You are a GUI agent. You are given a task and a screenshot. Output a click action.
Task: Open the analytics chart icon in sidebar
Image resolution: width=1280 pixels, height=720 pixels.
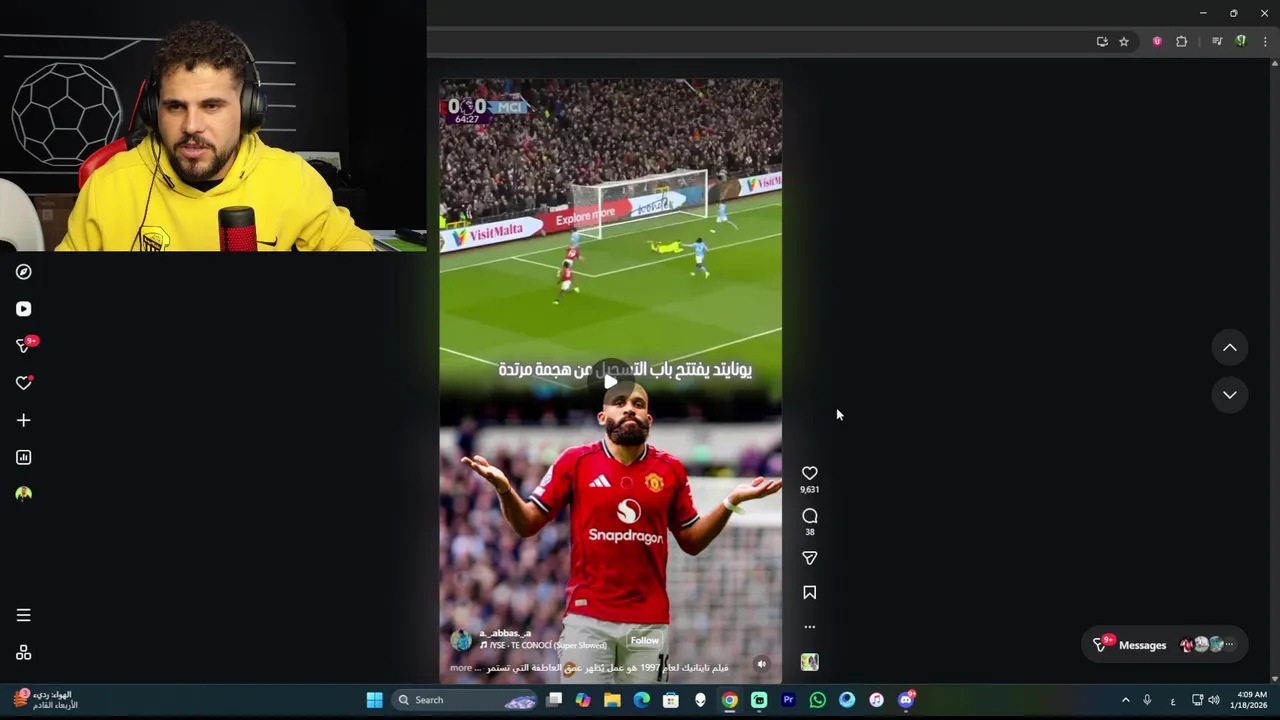23,457
